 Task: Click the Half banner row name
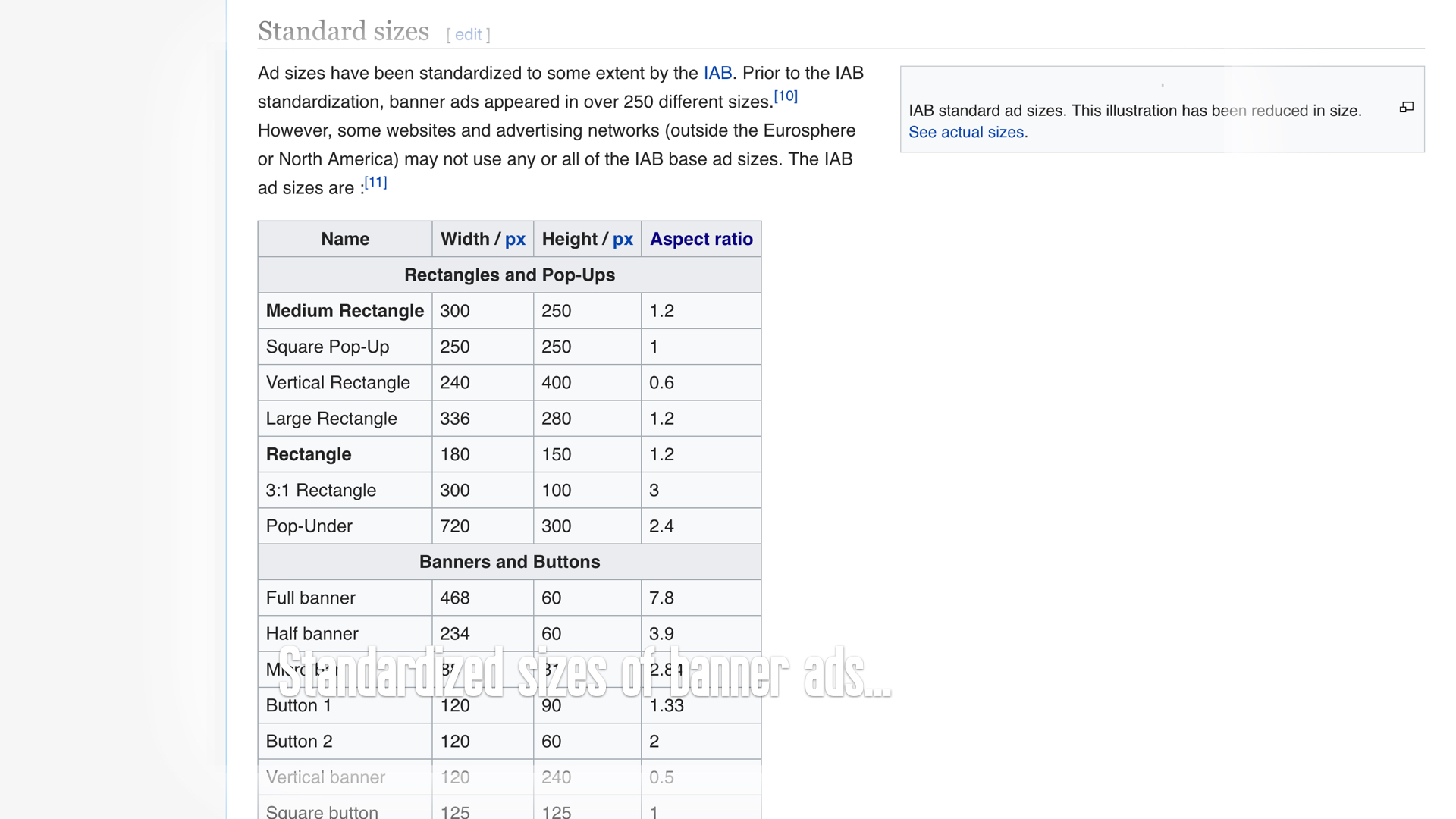(312, 634)
